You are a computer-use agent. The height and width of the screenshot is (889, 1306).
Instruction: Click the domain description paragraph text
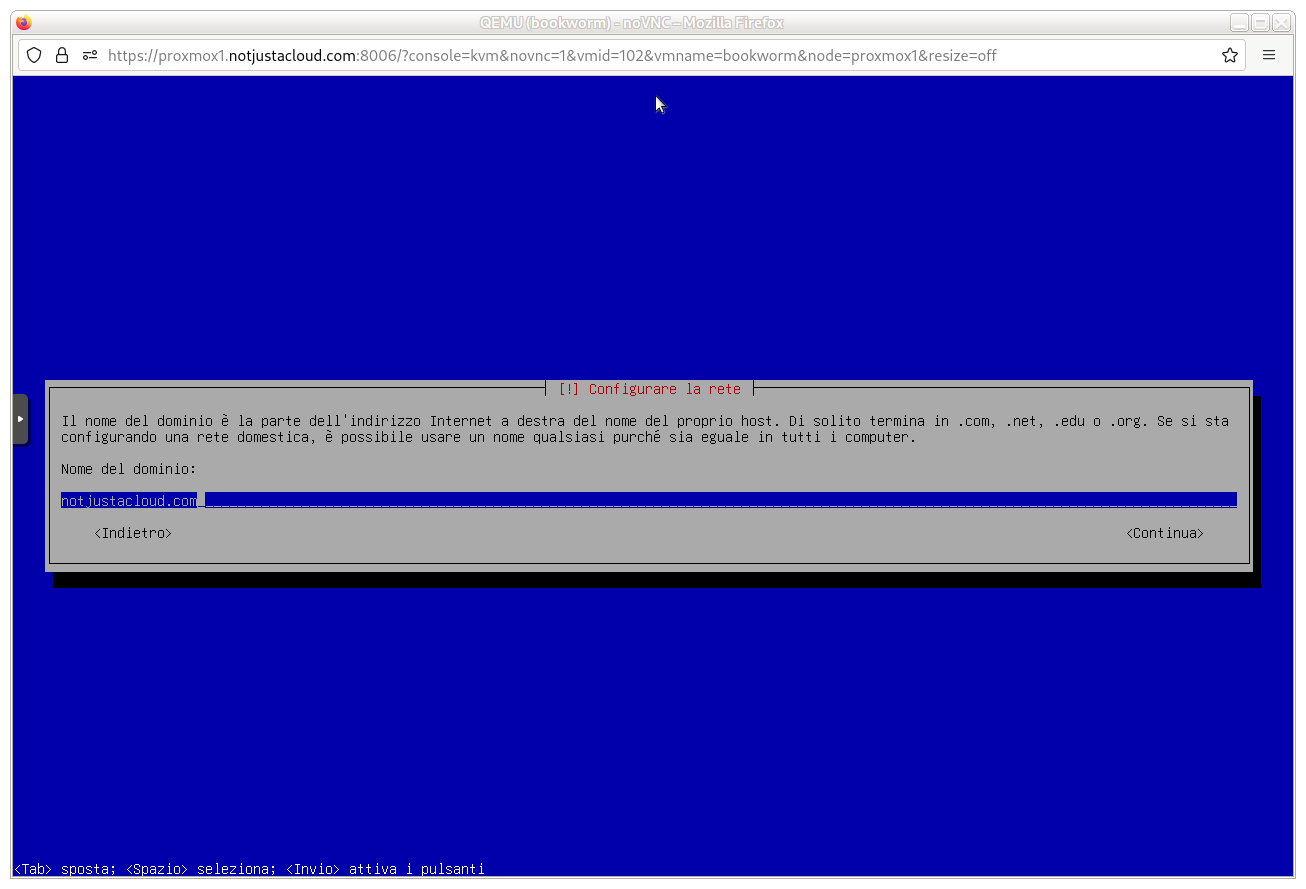click(645, 429)
